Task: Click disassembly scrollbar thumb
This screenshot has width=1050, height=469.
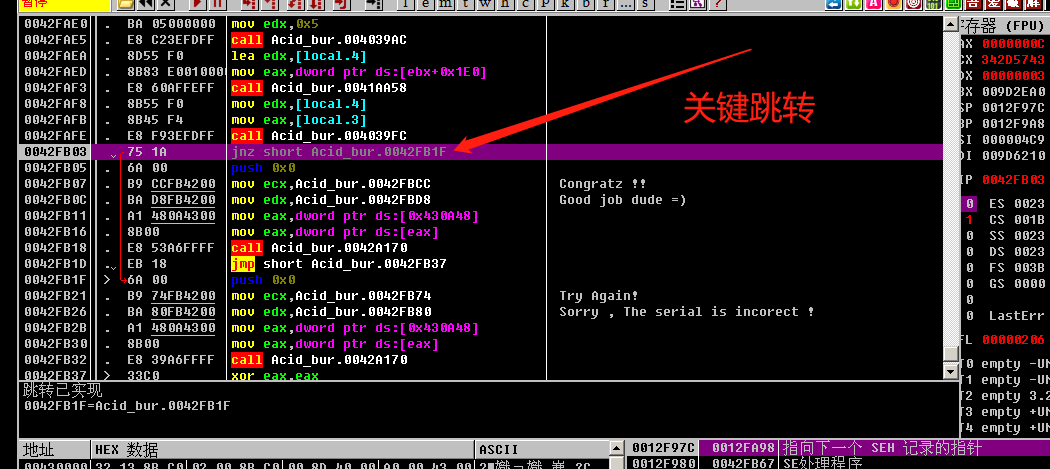Action: coord(950,354)
